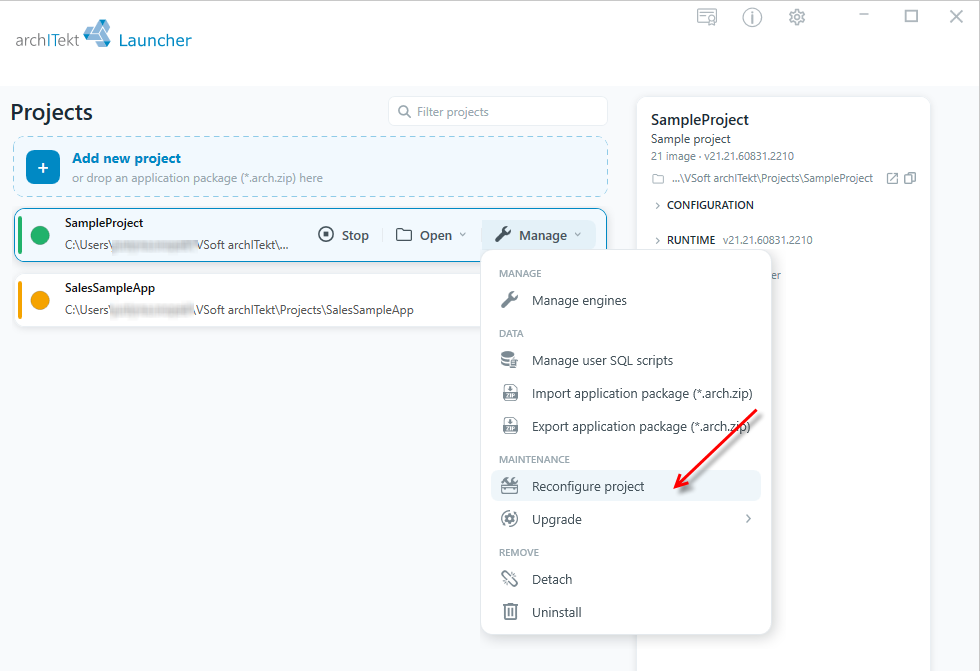Click the magnifier icon in the filter box

click(x=404, y=112)
